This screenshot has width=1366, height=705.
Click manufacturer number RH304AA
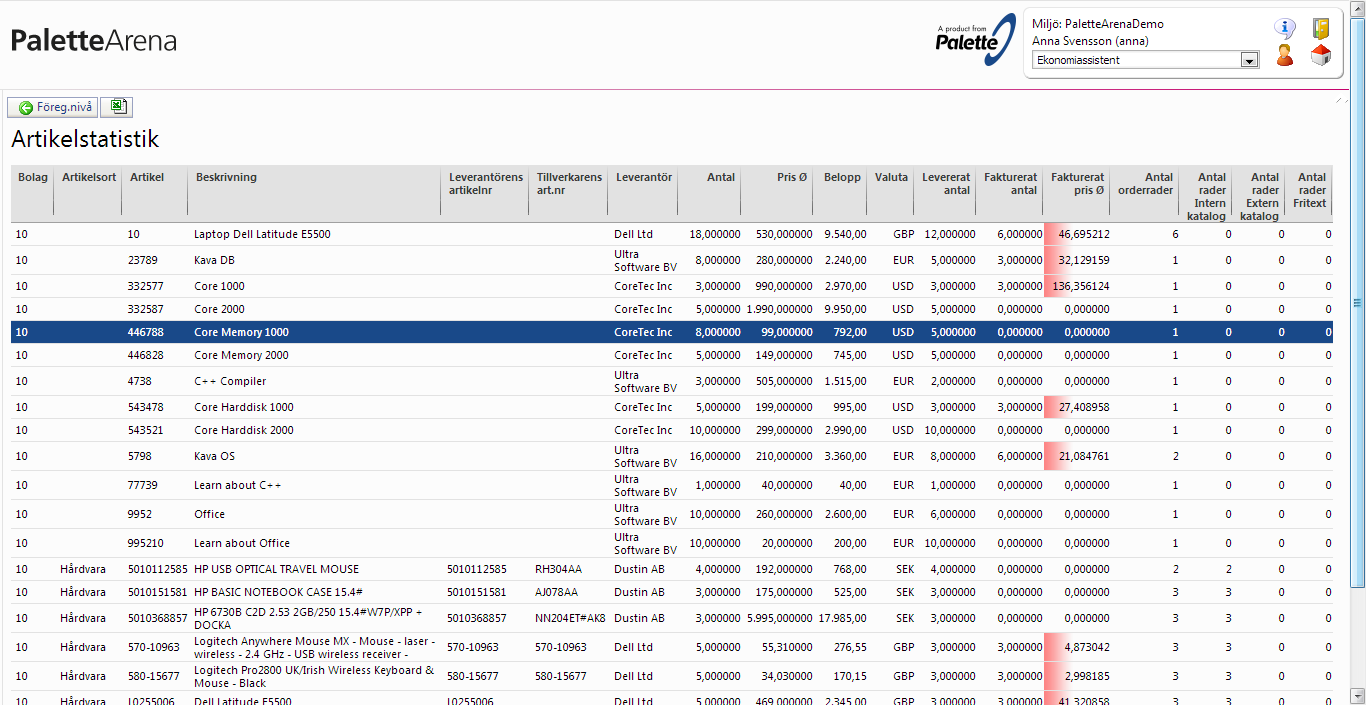[560, 569]
